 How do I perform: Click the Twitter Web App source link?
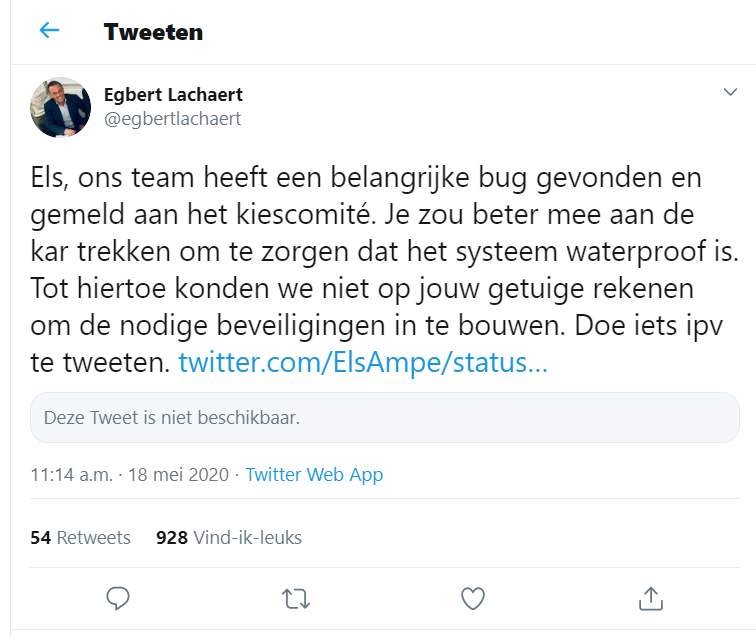(x=314, y=475)
